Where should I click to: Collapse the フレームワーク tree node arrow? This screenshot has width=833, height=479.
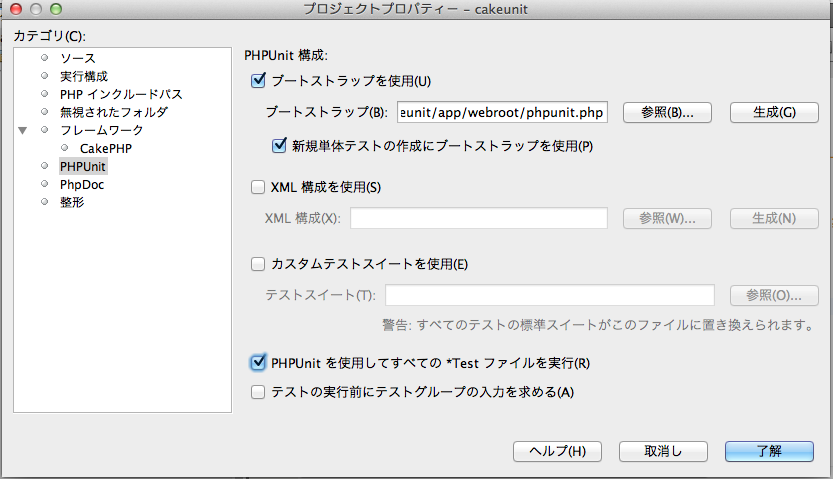(x=22, y=130)
